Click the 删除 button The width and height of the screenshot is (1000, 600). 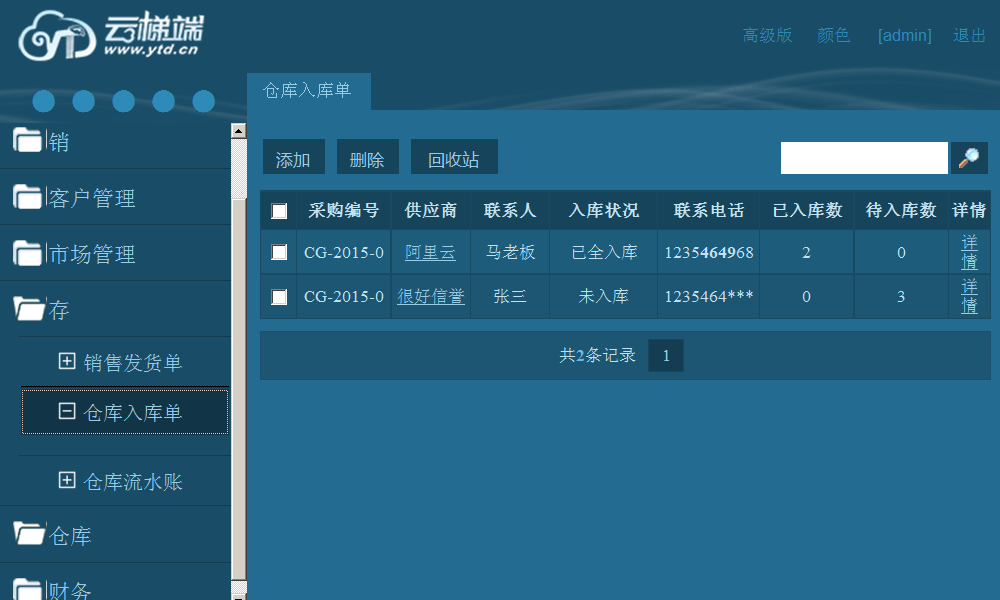coord(367,157)
